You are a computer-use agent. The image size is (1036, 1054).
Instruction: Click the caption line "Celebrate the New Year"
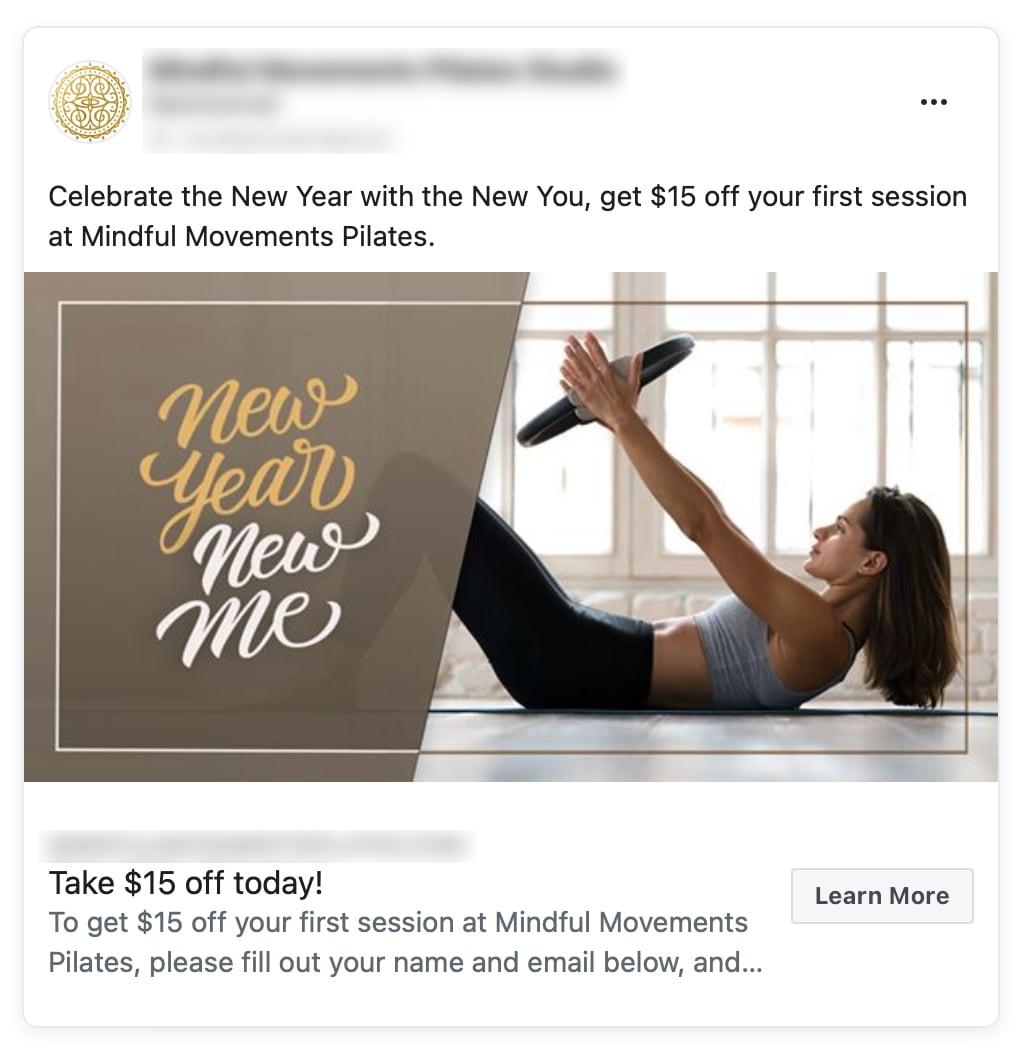tap(508, 197)
